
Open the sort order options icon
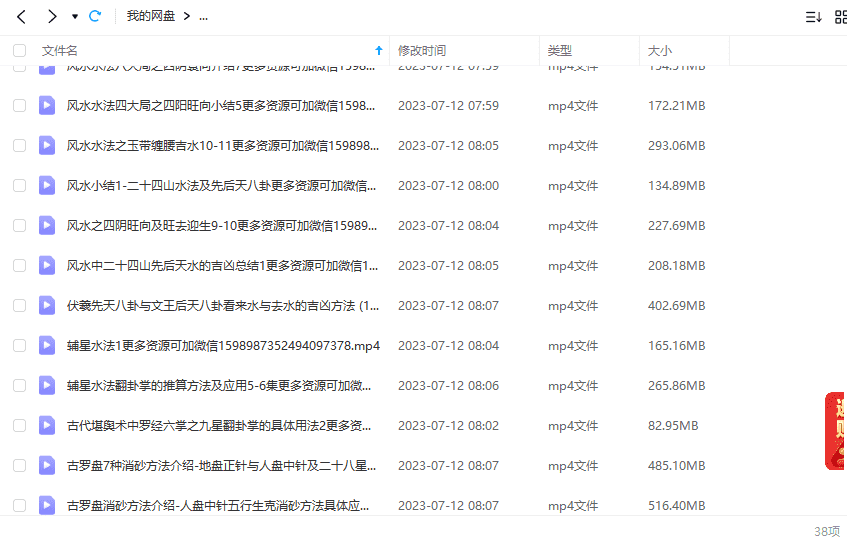(813, 17)
